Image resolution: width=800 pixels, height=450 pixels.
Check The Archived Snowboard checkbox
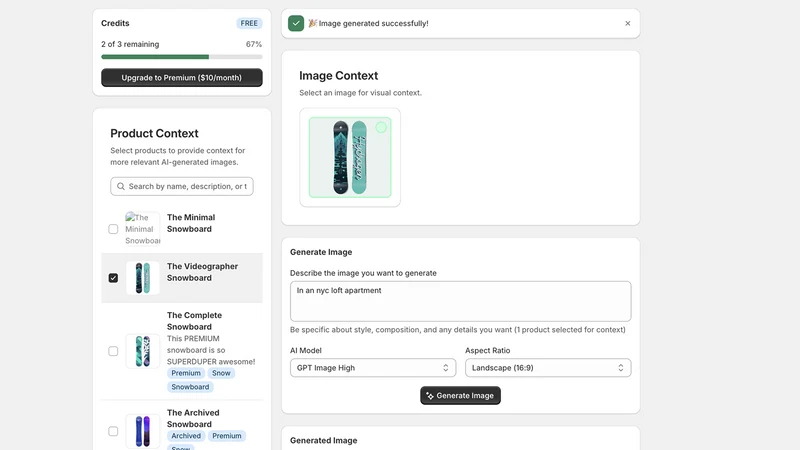coord(113,431)
